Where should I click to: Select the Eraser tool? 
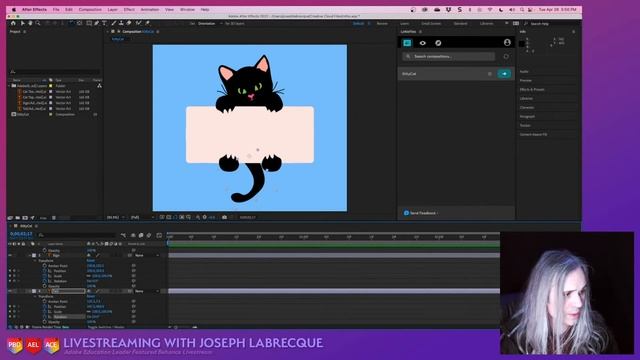(129, 23)
